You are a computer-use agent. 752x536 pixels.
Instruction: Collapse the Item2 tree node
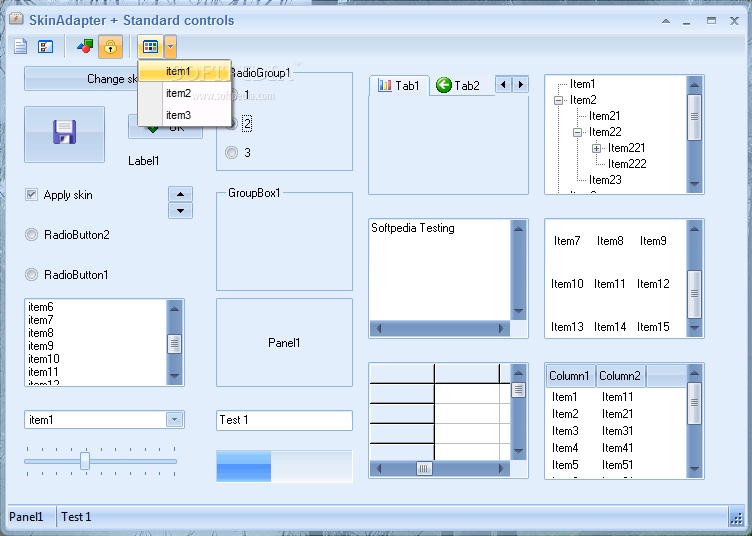point(558,100)
